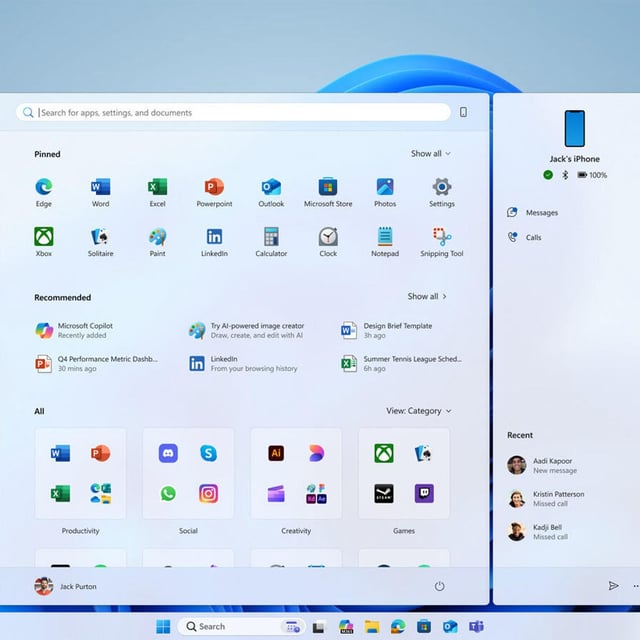Open Messages in the phone panel

(x=532, y=212)
